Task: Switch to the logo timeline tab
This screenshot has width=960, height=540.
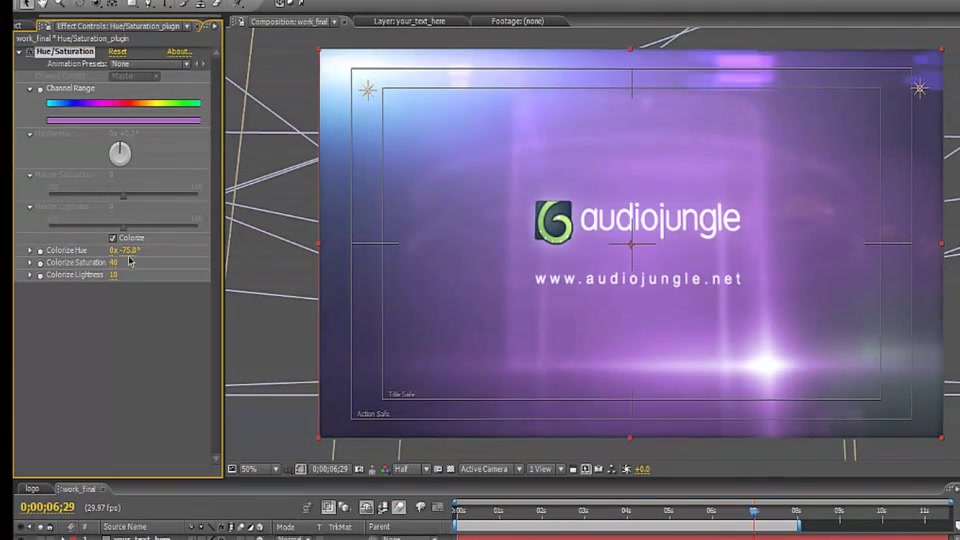Action: pyautogui.click(x=32, y=489)
